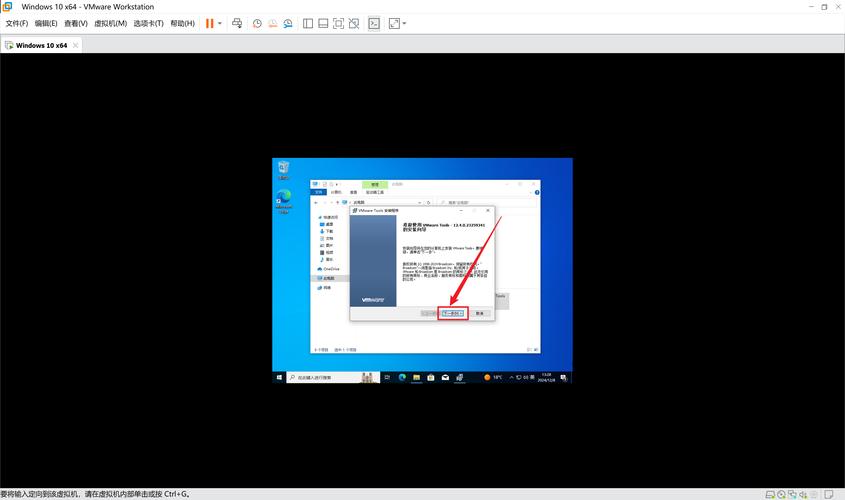This screenshot has height=500, width=845.
Task: Select OneDrive in the Explorer navigation tree
Action: [x=329, y=269]
